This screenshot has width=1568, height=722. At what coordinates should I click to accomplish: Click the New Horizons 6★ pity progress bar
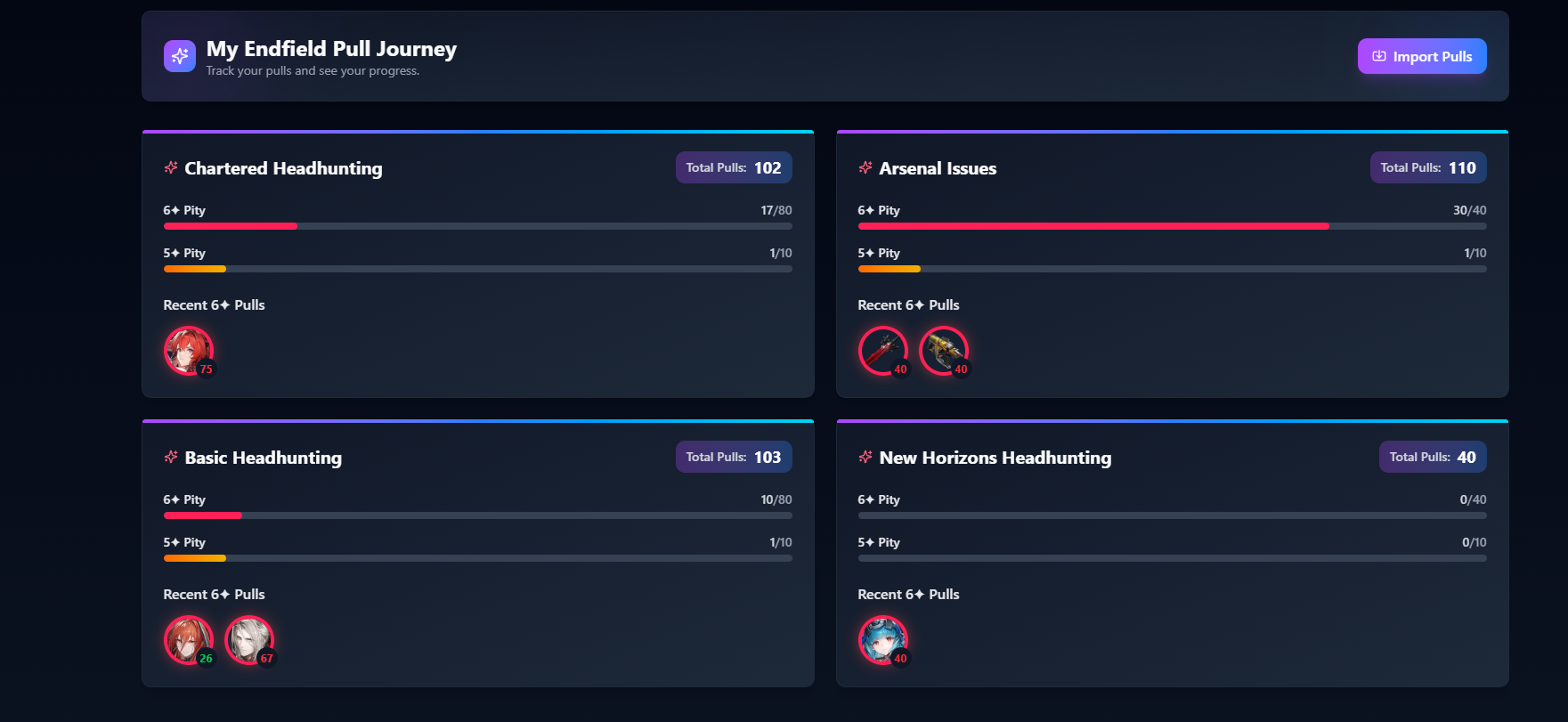pyautogui.click(x=1173, y=515)
